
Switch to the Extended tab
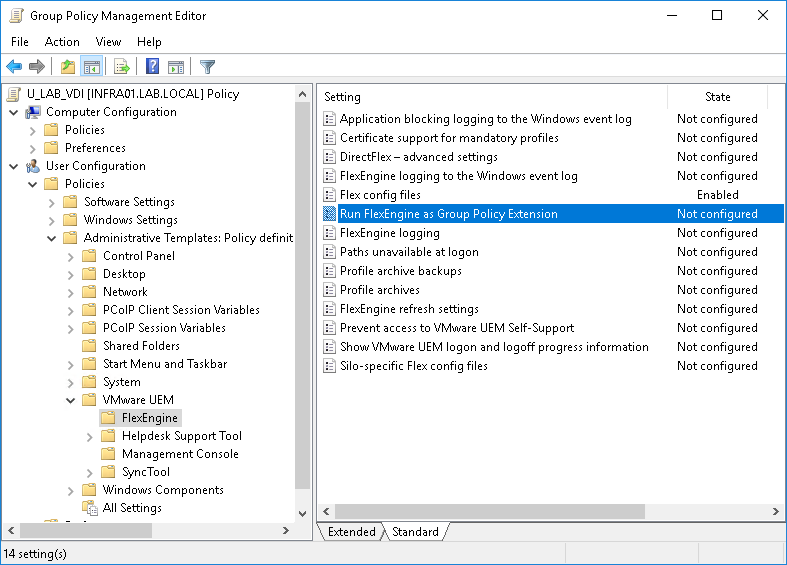point(351,532)
